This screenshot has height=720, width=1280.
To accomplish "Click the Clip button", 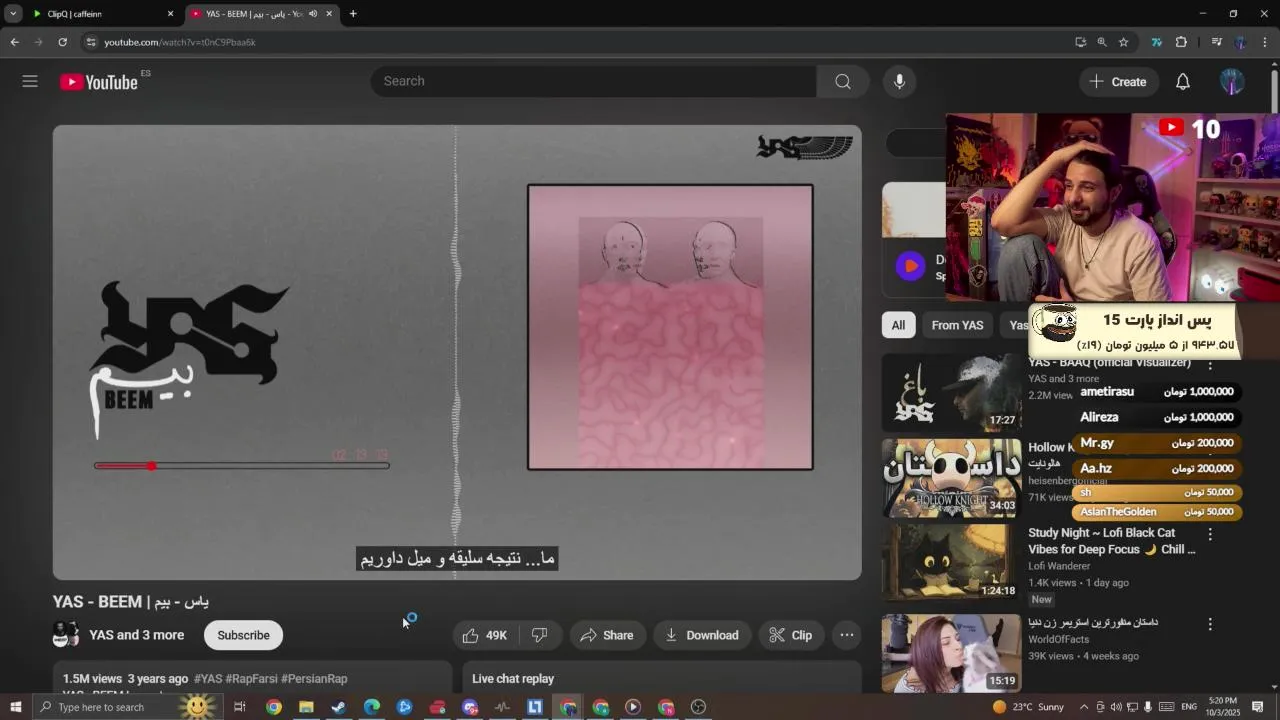I will coord(790,635).
